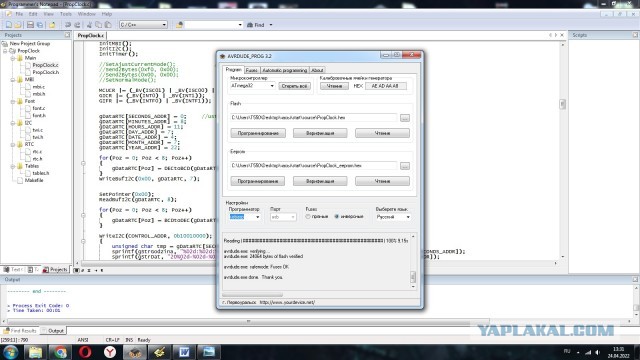The width and height of the screenshot is (640, 360).
Task: Open Opera browser from the taskbar
Action: pyautogui.click(x=85, y=352)
